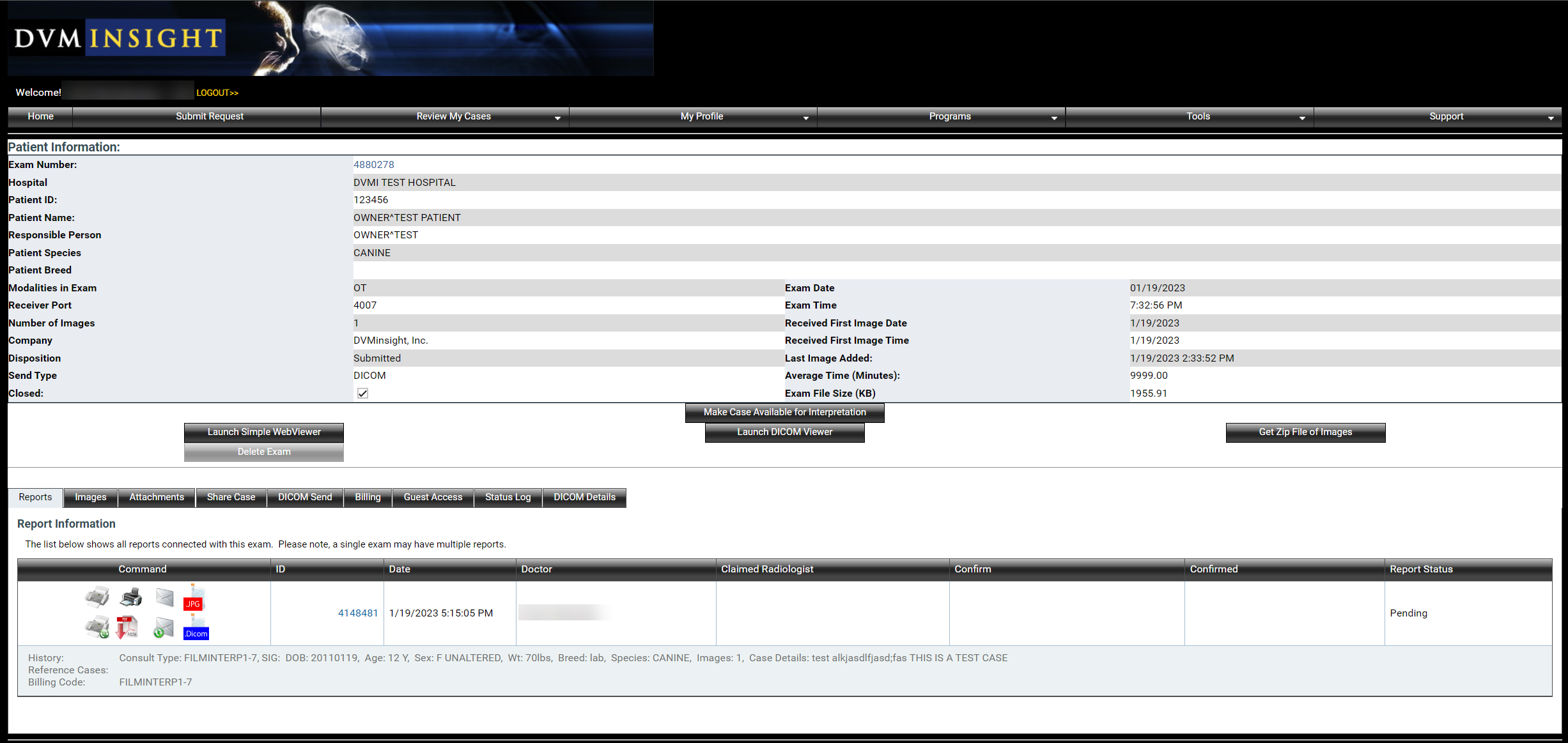Click the LOGOUT link
Viewport: 1568px width, 743px height.
(217, 93)
